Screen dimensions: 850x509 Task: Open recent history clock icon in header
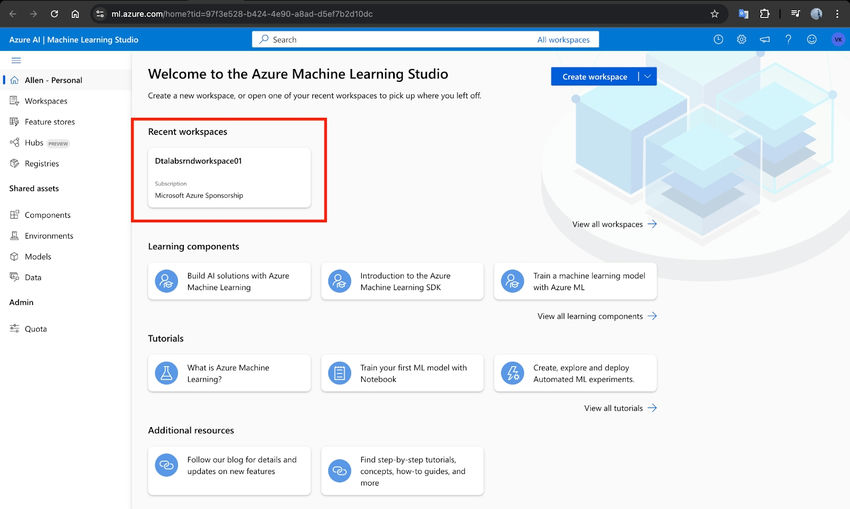pos(718,39)
